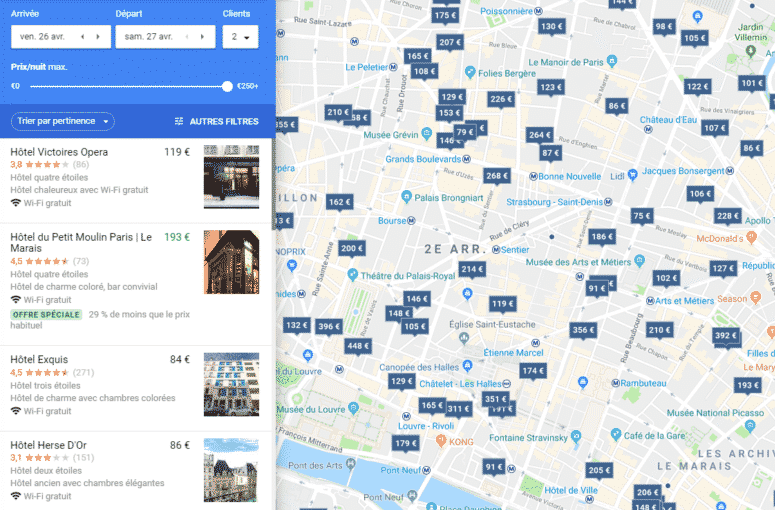
Task: Open Hôtel Herse D'Or listing
Action: click(135, 471)
